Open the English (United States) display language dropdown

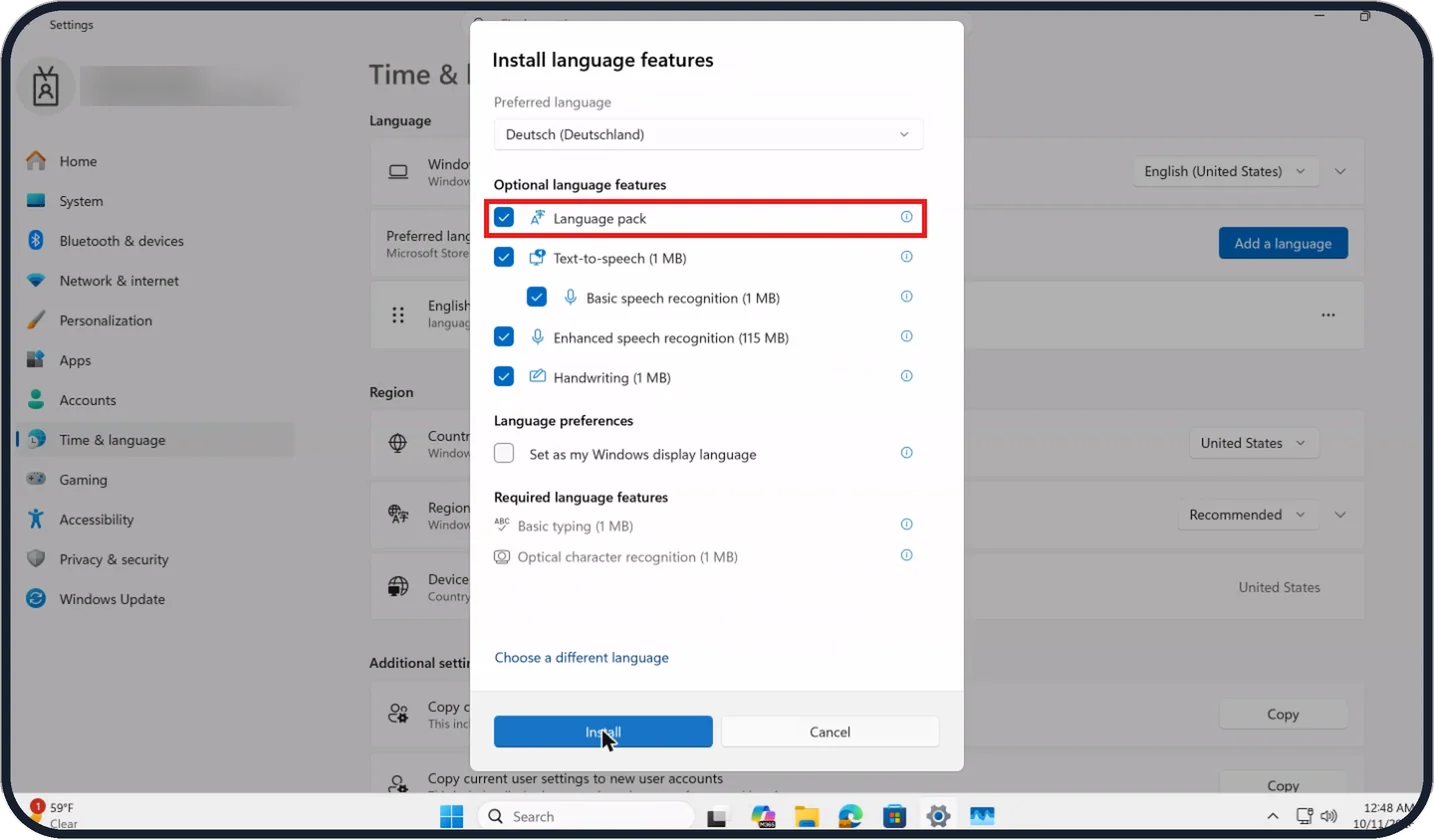click(x=1225, y=171)
